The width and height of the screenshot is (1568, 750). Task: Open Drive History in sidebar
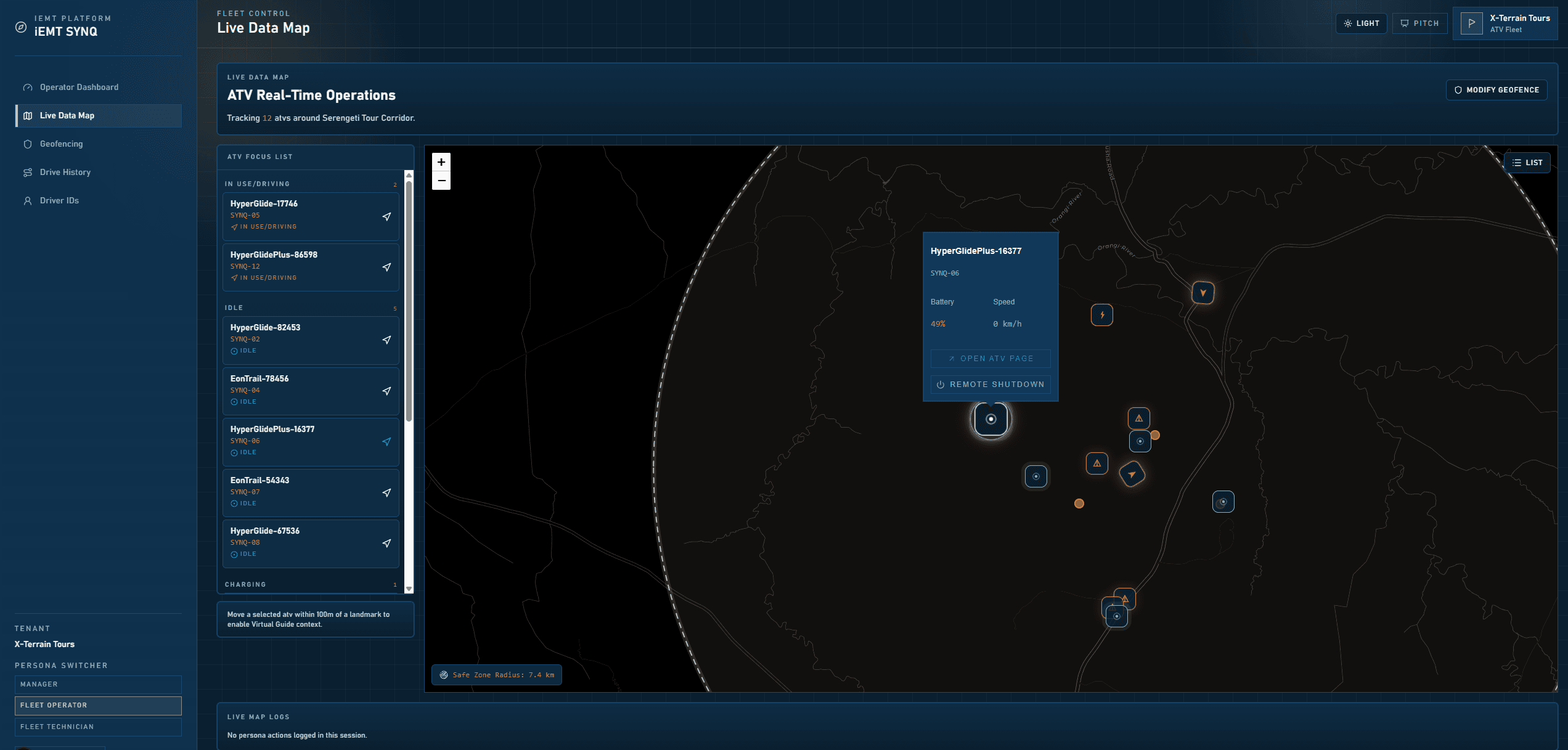click(x=65, y=172)
